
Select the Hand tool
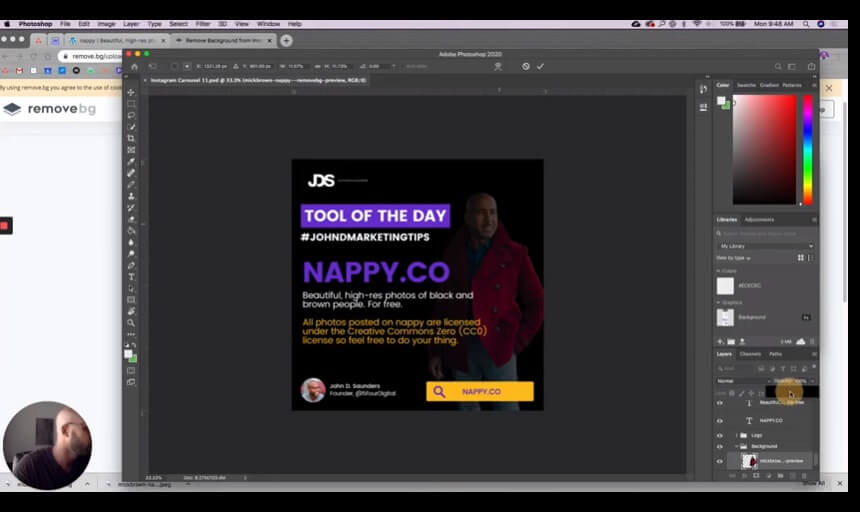pos(131,311)
